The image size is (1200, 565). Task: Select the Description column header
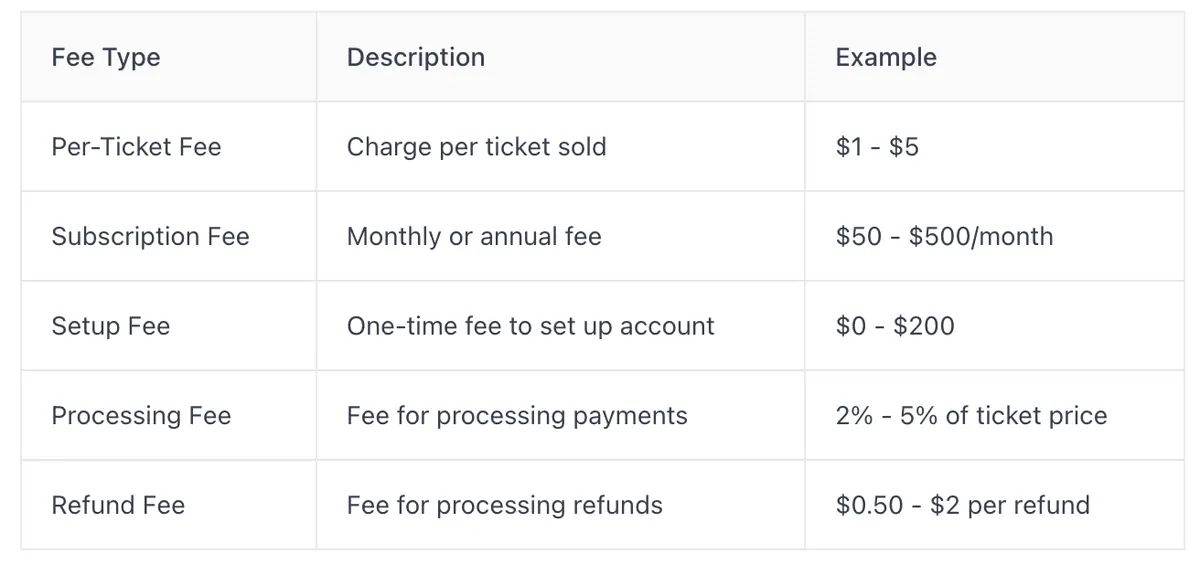416,58
